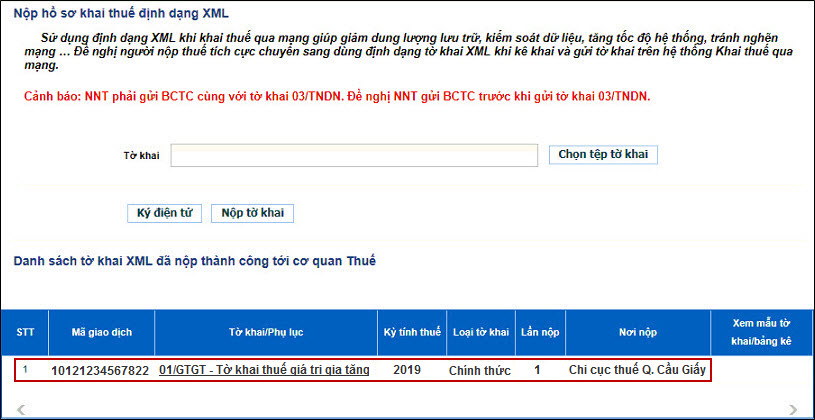Click the 2019 tax period cell

[x=407, y=370]
